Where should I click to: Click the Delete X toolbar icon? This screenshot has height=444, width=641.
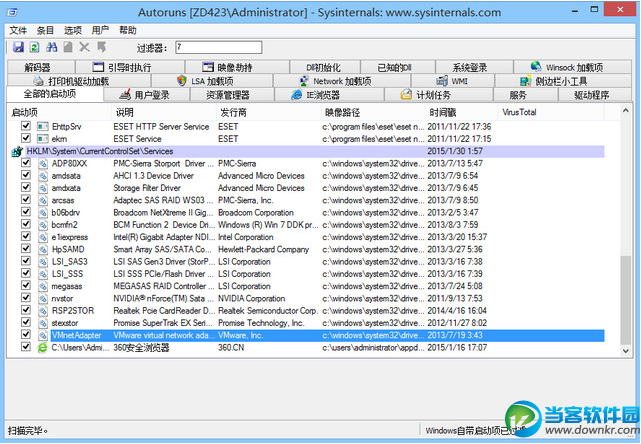pyautogui.click(x=85, y=47)
